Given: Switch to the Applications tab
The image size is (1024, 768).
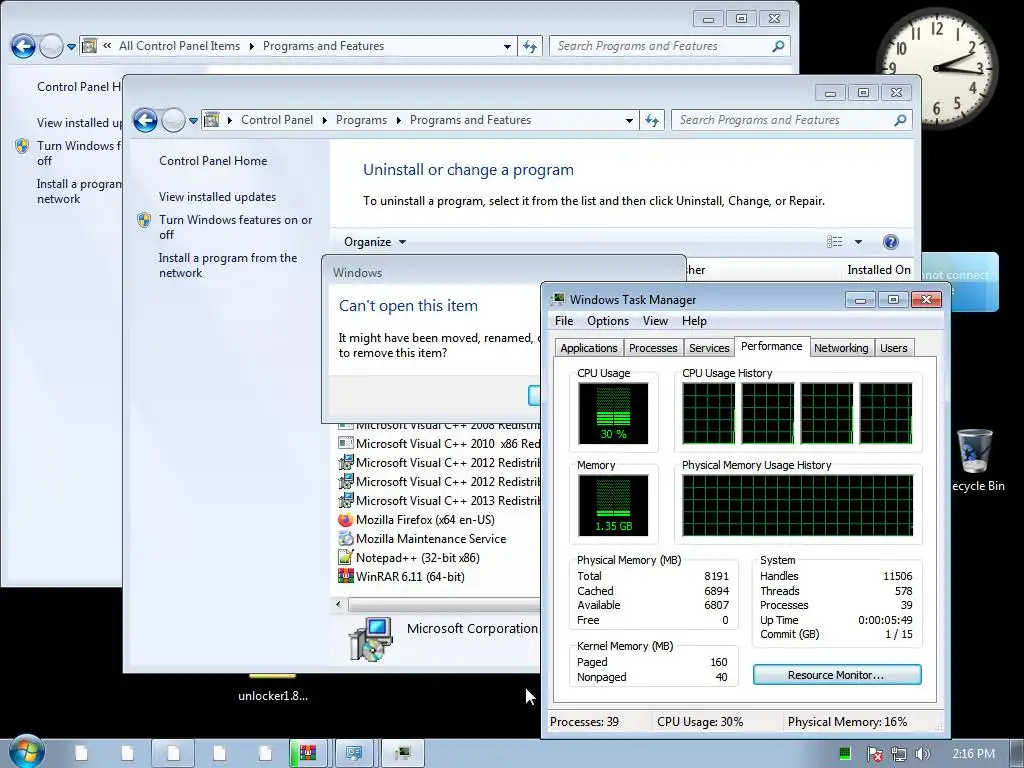Looking at the screenshot, I should coord(588,348).
